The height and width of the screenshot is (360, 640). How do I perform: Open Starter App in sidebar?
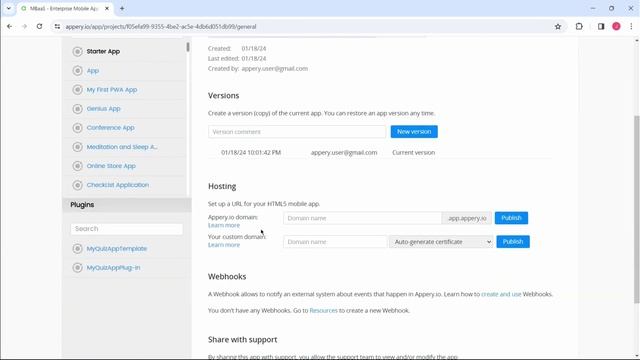point(103,51)
